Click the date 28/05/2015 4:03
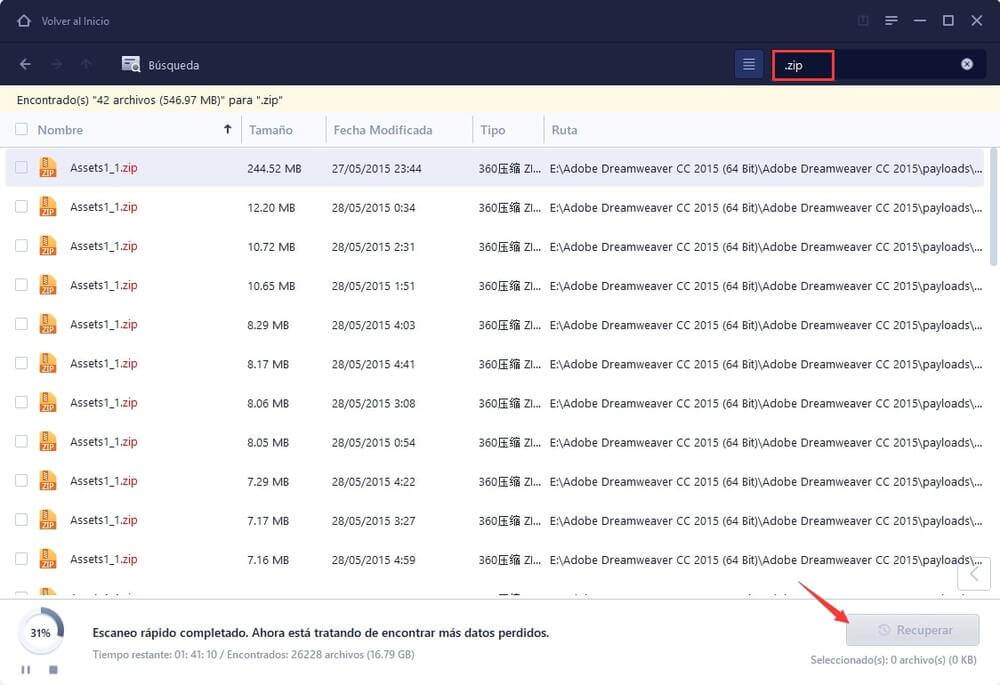This screenshot has width=1000, height=685. coord(373,325)
